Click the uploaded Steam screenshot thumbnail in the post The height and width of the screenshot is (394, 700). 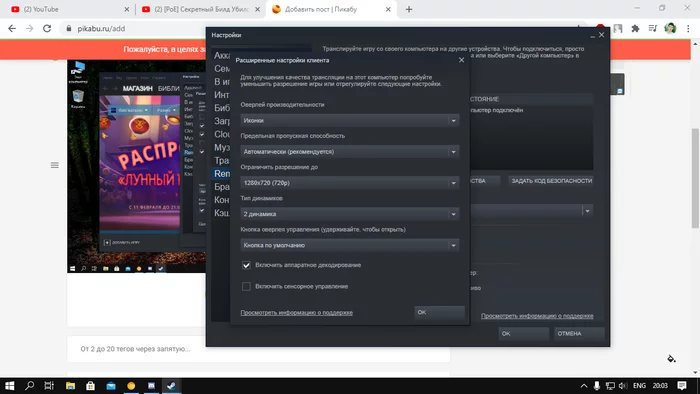point(137,166)
